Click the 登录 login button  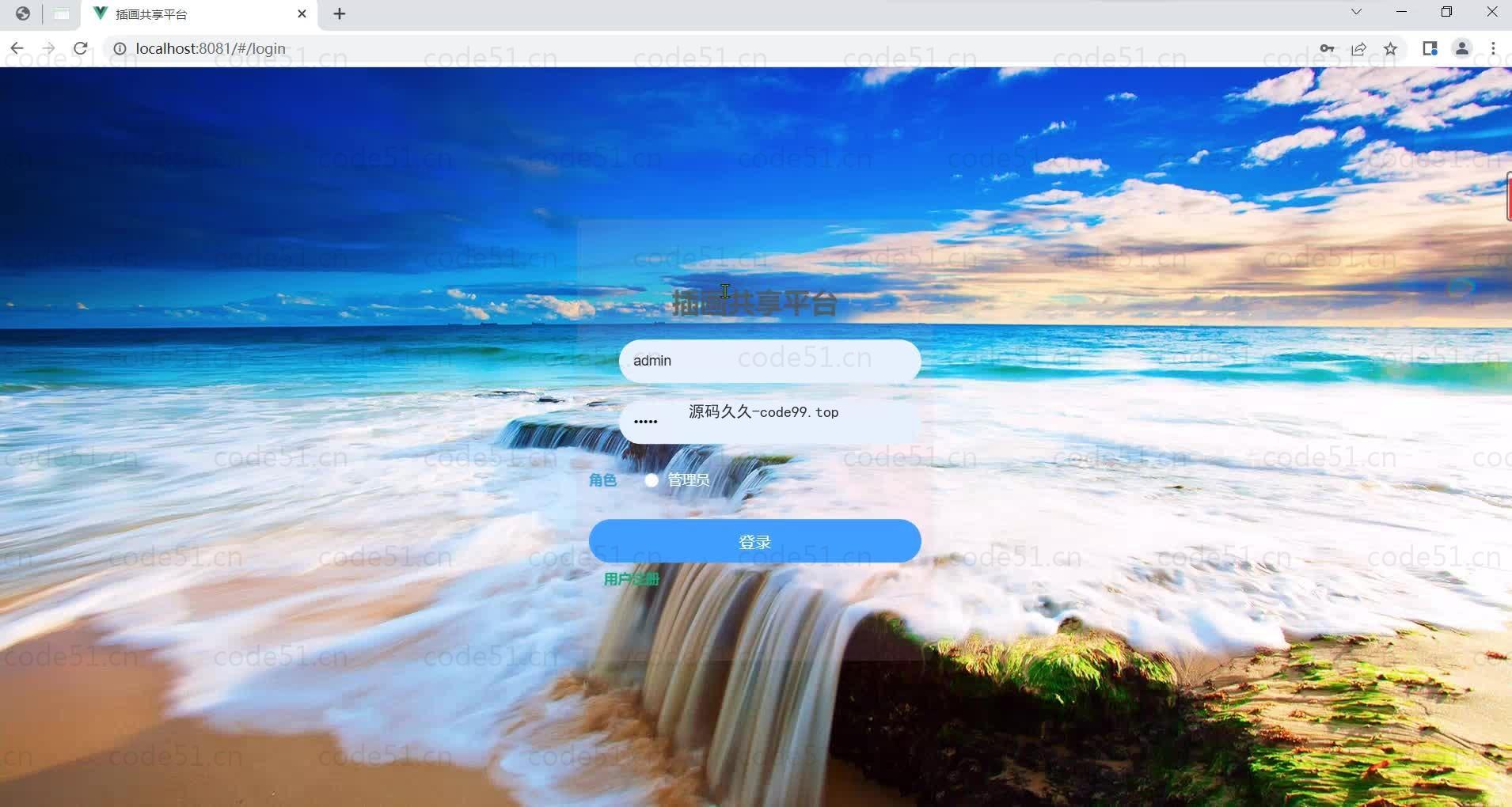tap(755, 542)
